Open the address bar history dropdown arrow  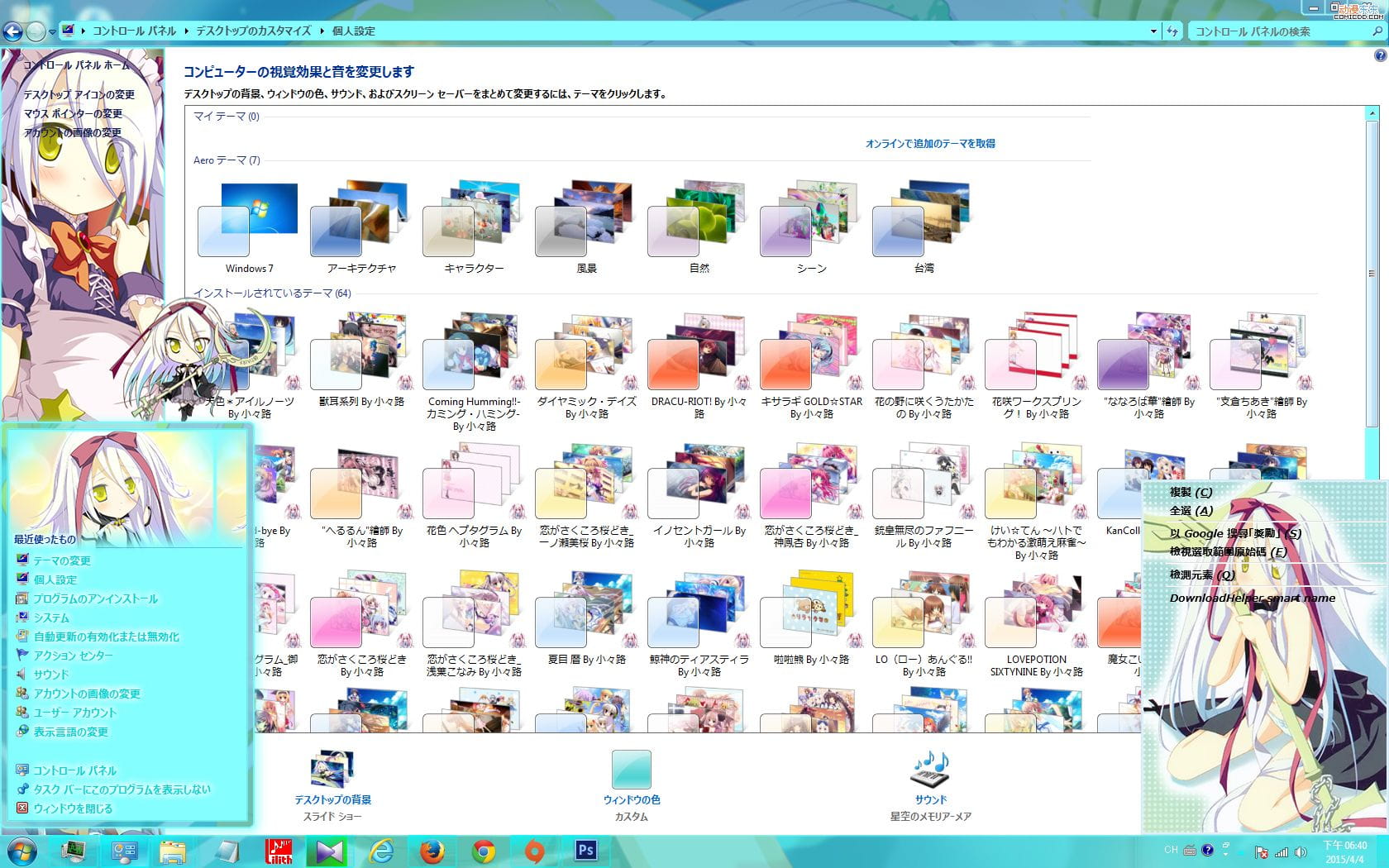click(x=1153, y=31)
